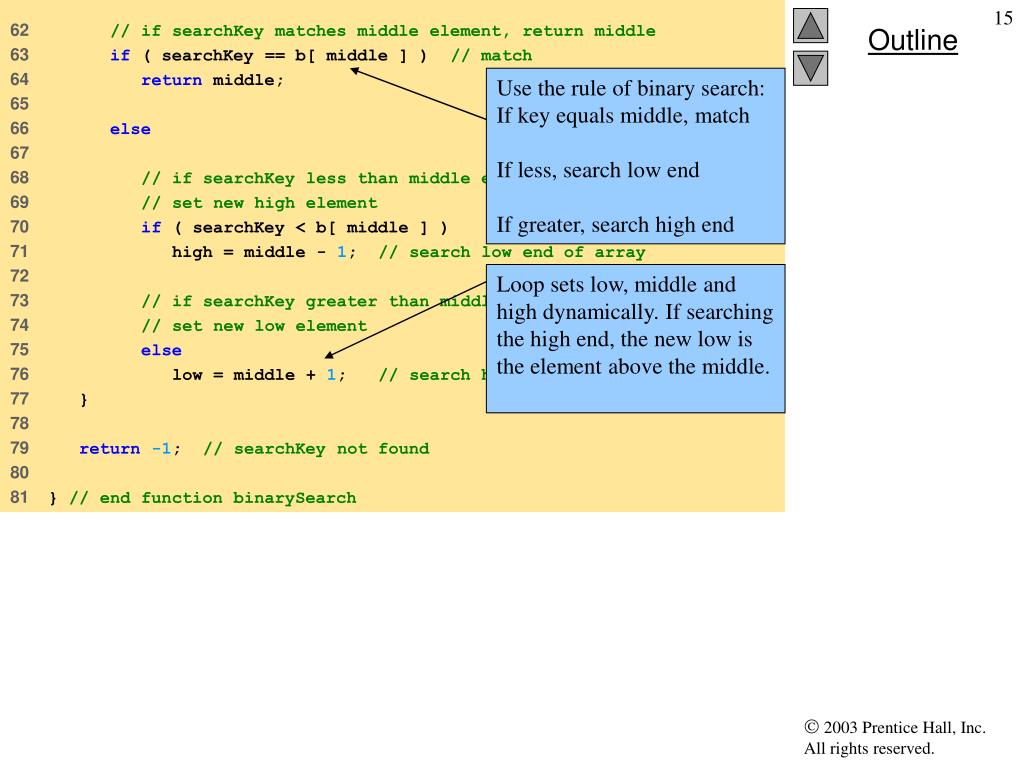This screenshot has height=768, width=1024.
Task: Click 'return -1;' statement
Action: 130,449
